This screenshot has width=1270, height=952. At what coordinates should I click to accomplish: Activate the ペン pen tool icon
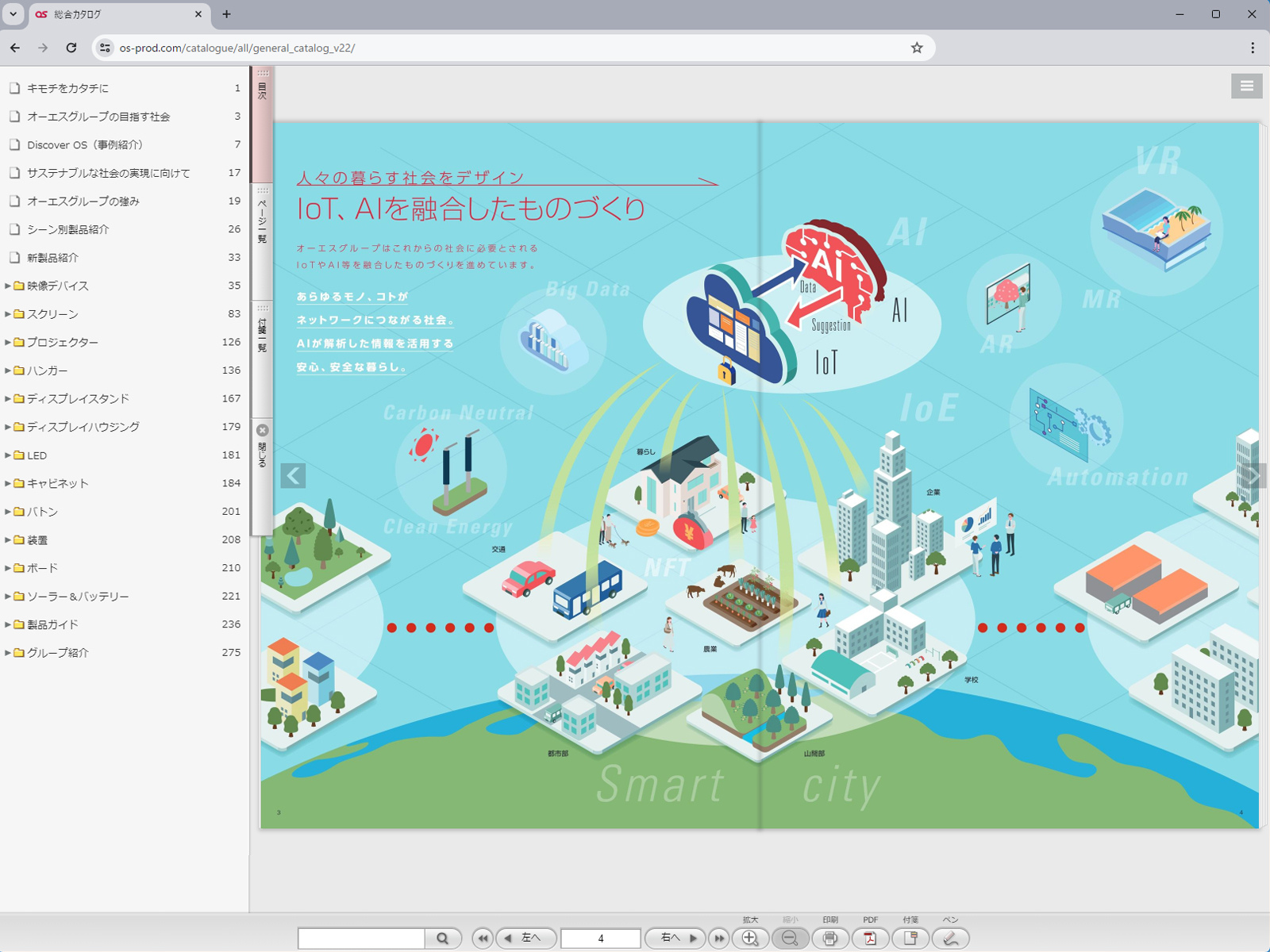(x=950, y=939)
